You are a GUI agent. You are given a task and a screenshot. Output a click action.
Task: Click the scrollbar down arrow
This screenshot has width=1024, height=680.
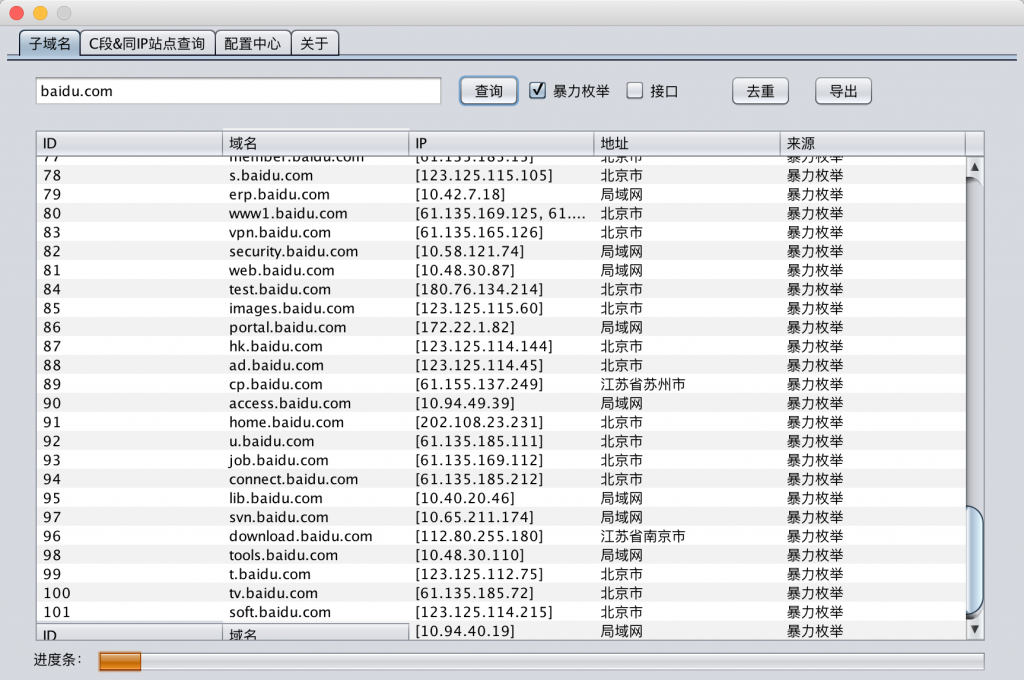[974, 629]
